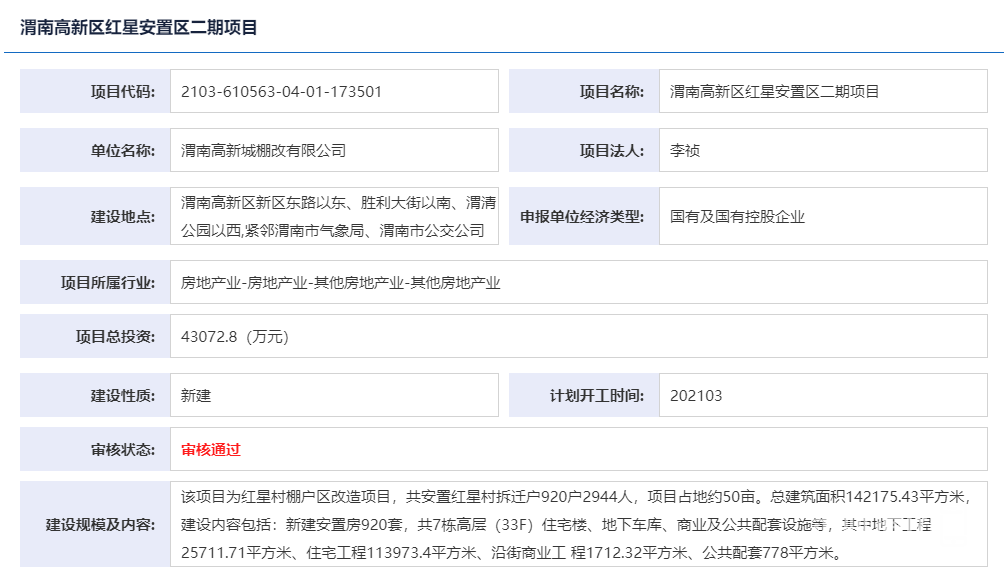The image size is (1008, 575).
Task: Click the 项目总投资 label cell
Action: (x=96, y=337)
